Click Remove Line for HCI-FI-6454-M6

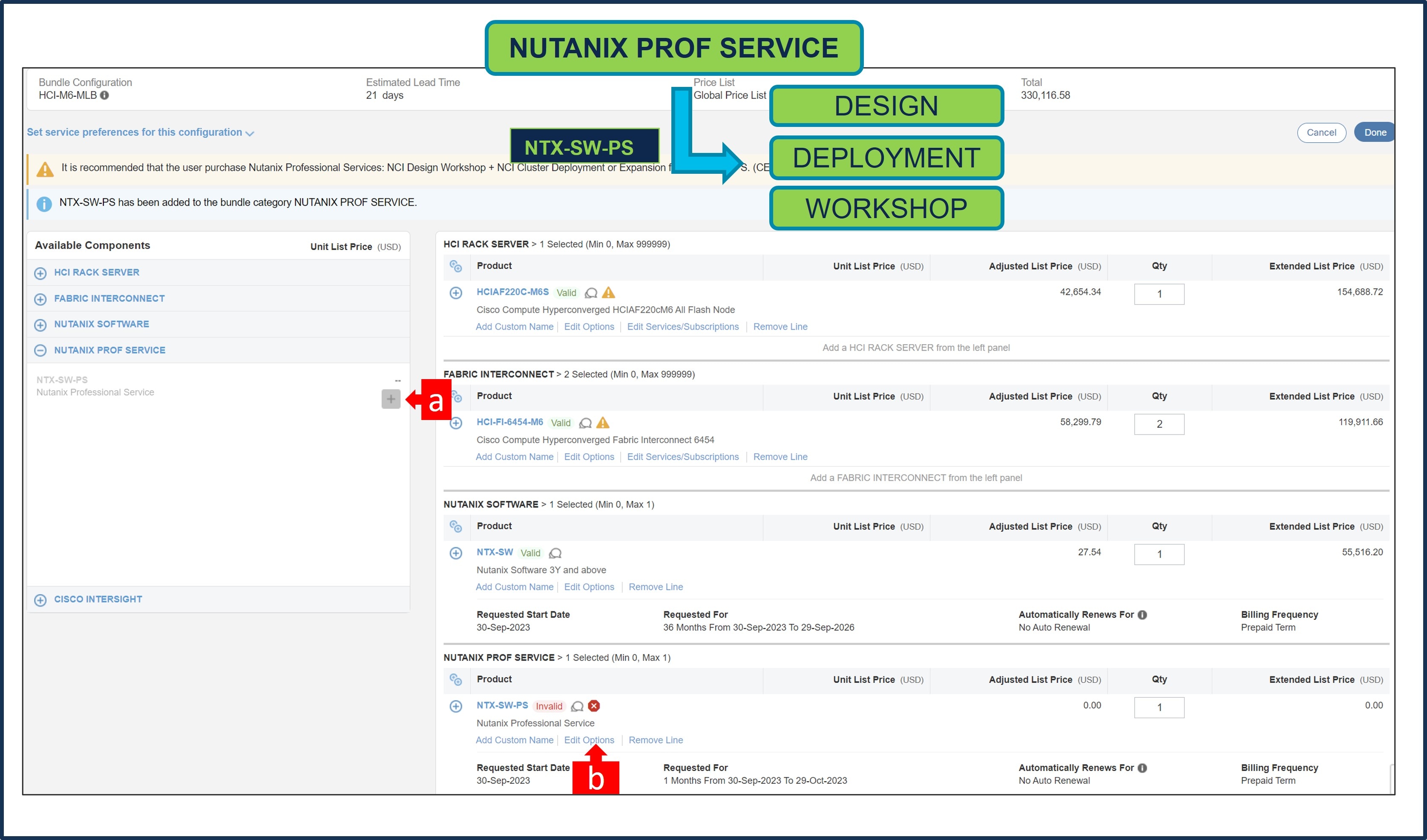pos(780,457)
